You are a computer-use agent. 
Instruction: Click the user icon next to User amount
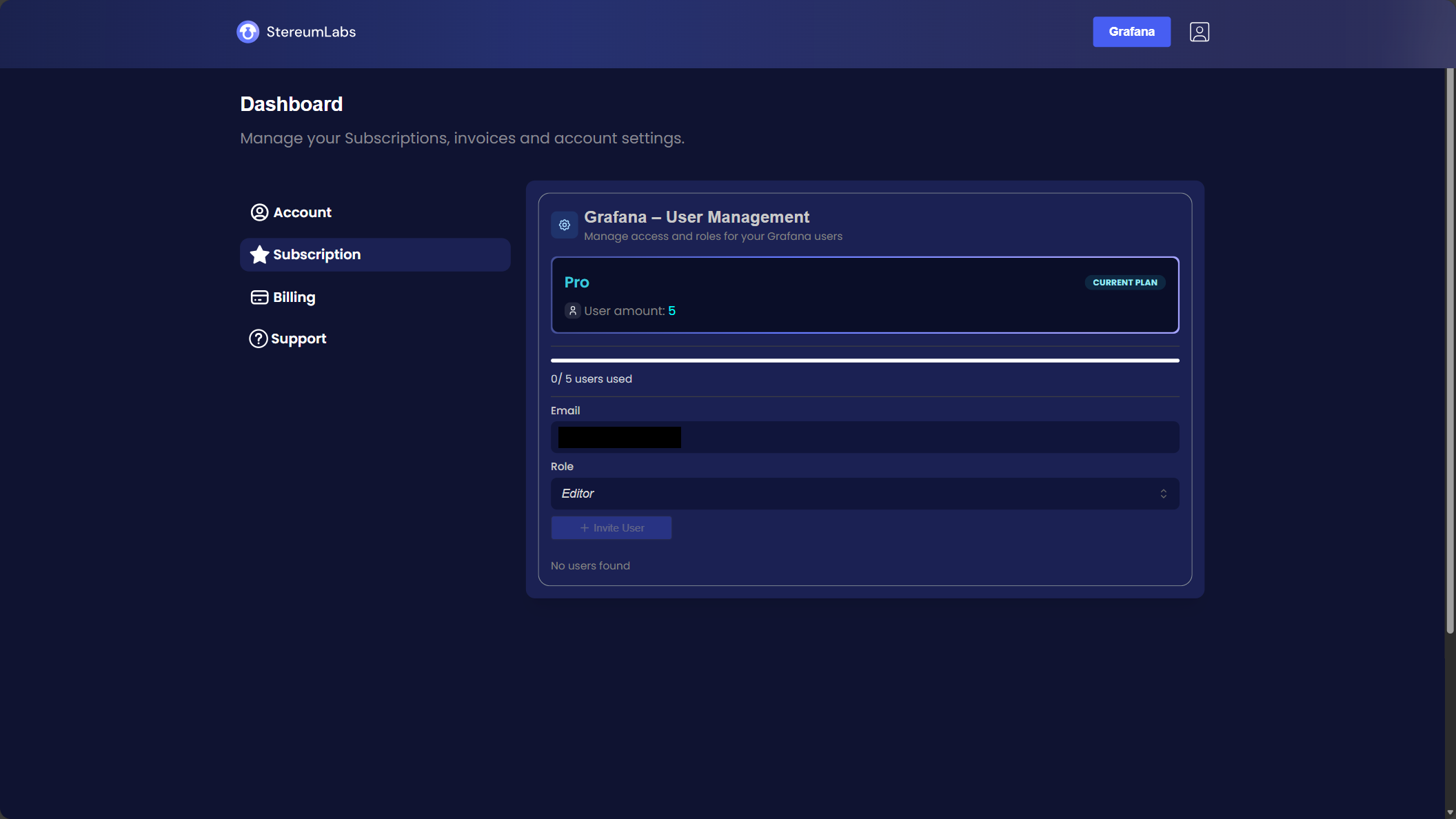click(x=572, y=311)
